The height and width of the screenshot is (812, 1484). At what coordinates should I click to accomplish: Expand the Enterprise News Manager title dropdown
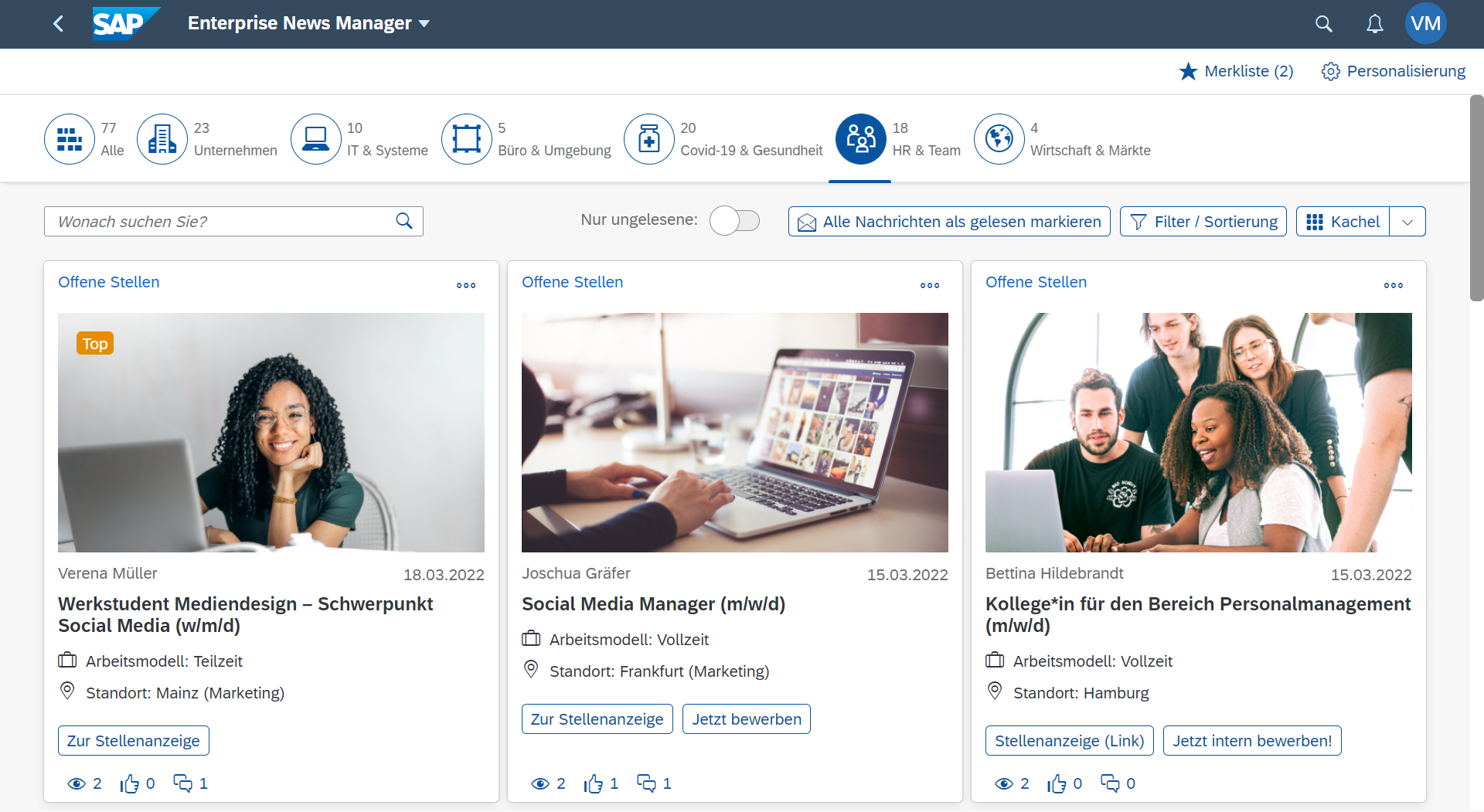(x=424, y=23)
